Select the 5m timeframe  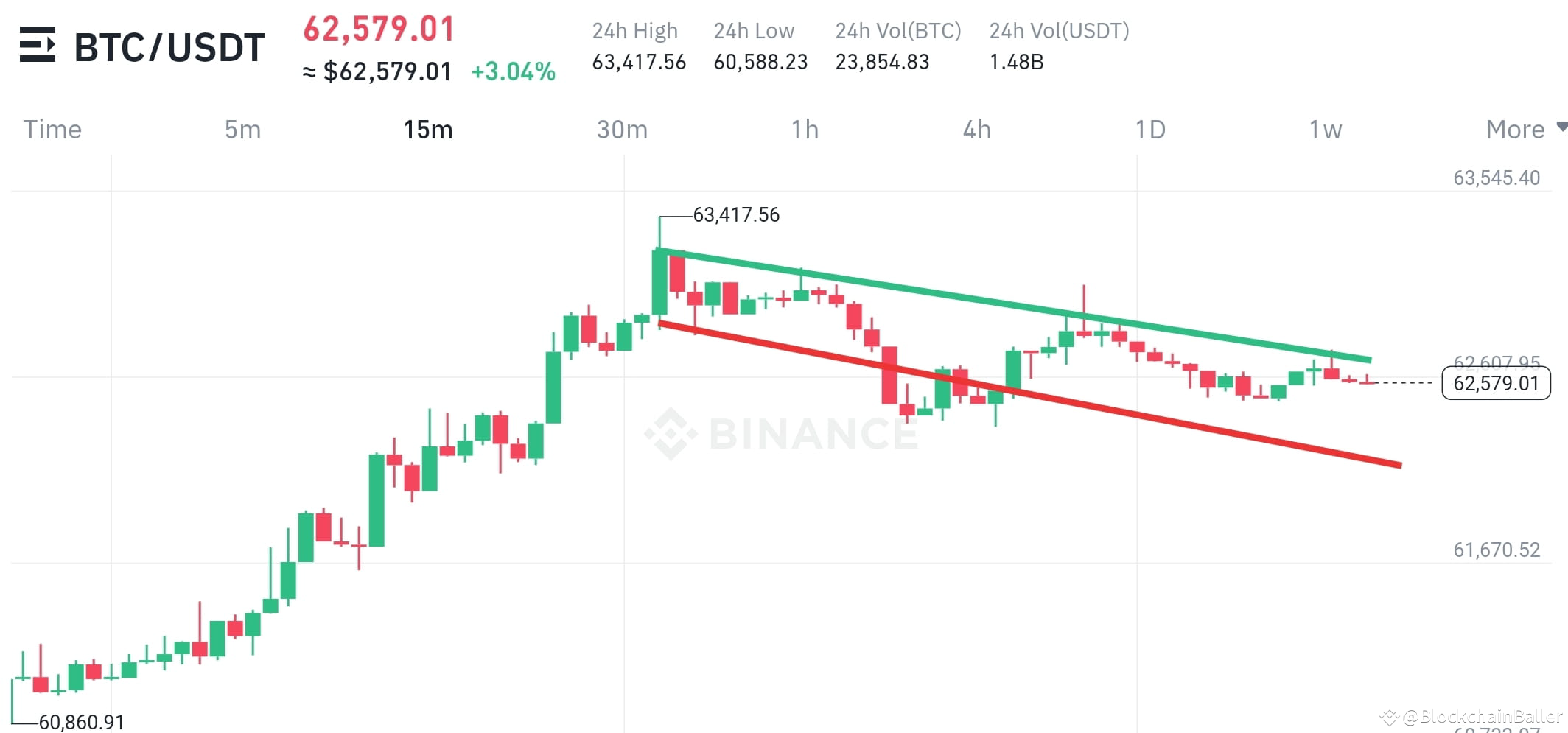(x=242, y=129)
